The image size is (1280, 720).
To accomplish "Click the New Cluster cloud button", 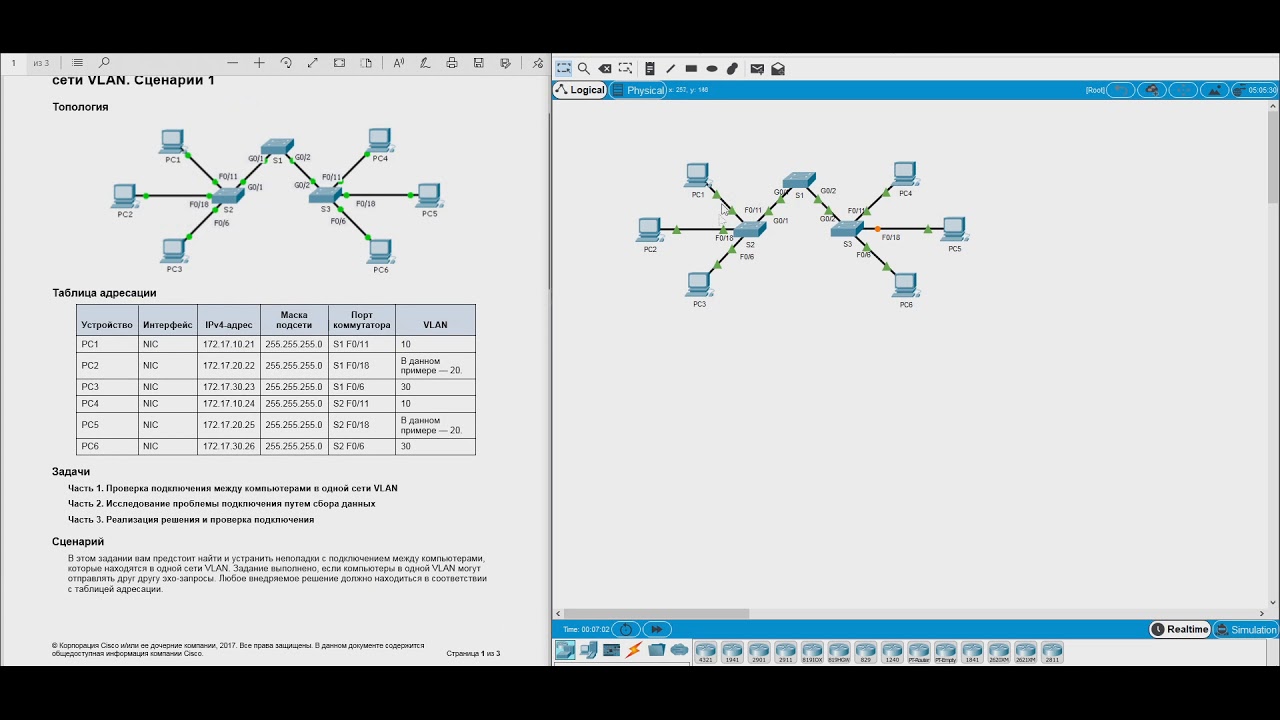I will tap(1153, 90).
